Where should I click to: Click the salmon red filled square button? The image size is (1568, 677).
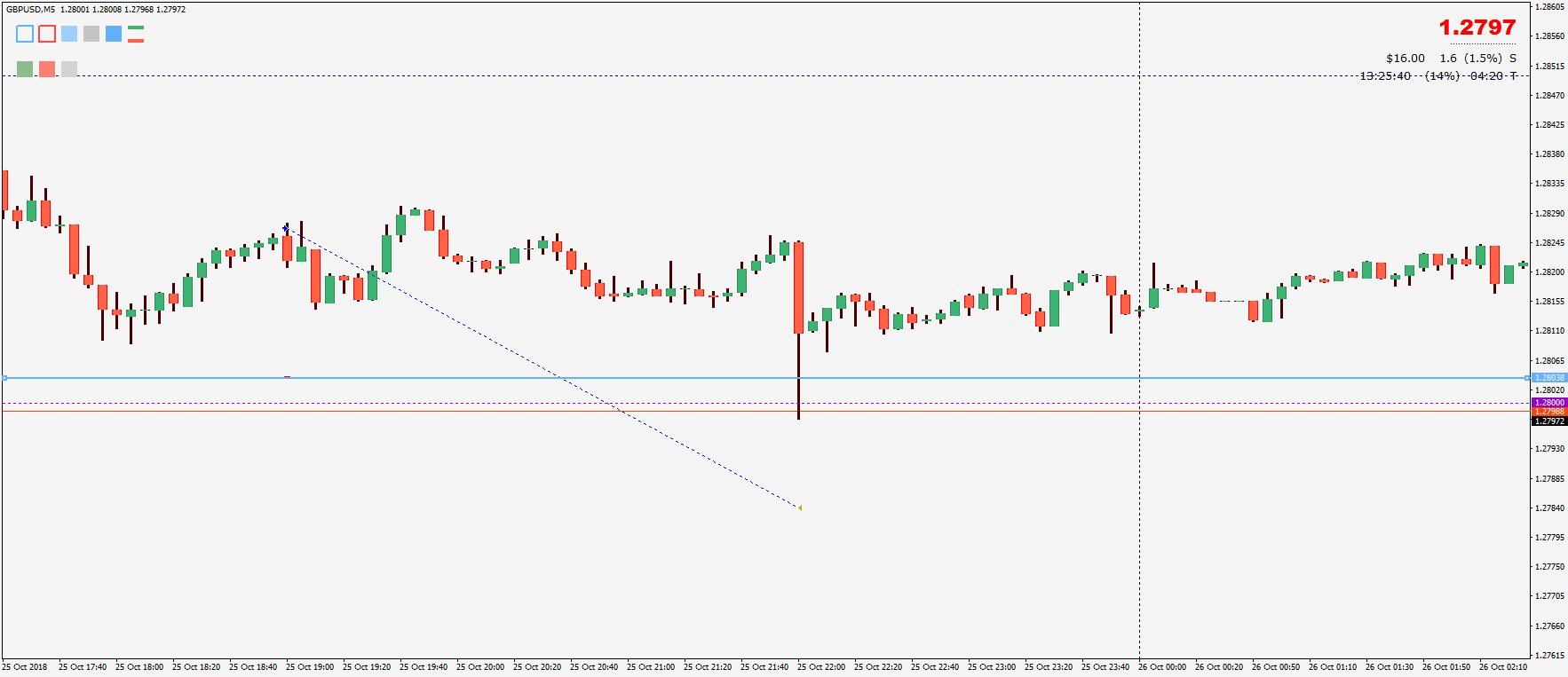pos(47,68)
